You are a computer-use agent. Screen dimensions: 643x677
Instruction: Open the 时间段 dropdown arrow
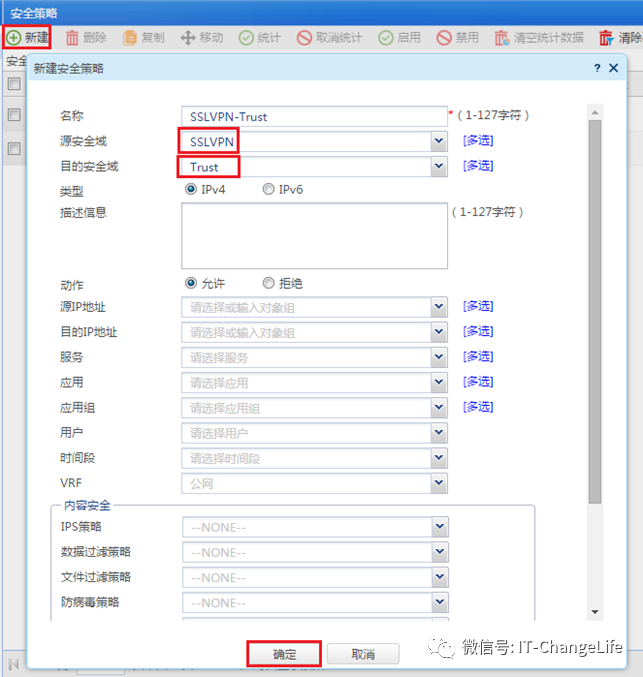(439, 458)
